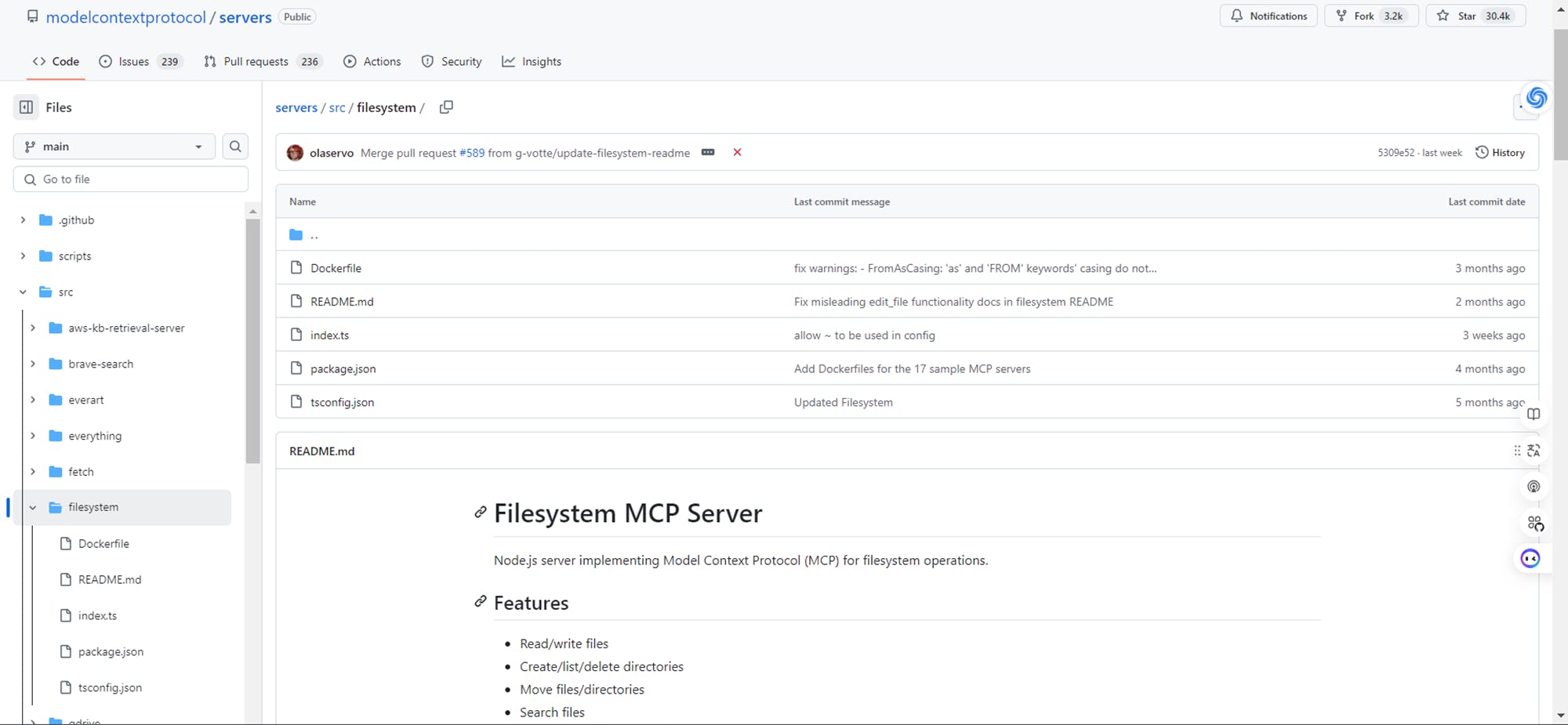1568x725 pixels.
Task: Expand commit message ellipsis button
Action: point(708,152)
